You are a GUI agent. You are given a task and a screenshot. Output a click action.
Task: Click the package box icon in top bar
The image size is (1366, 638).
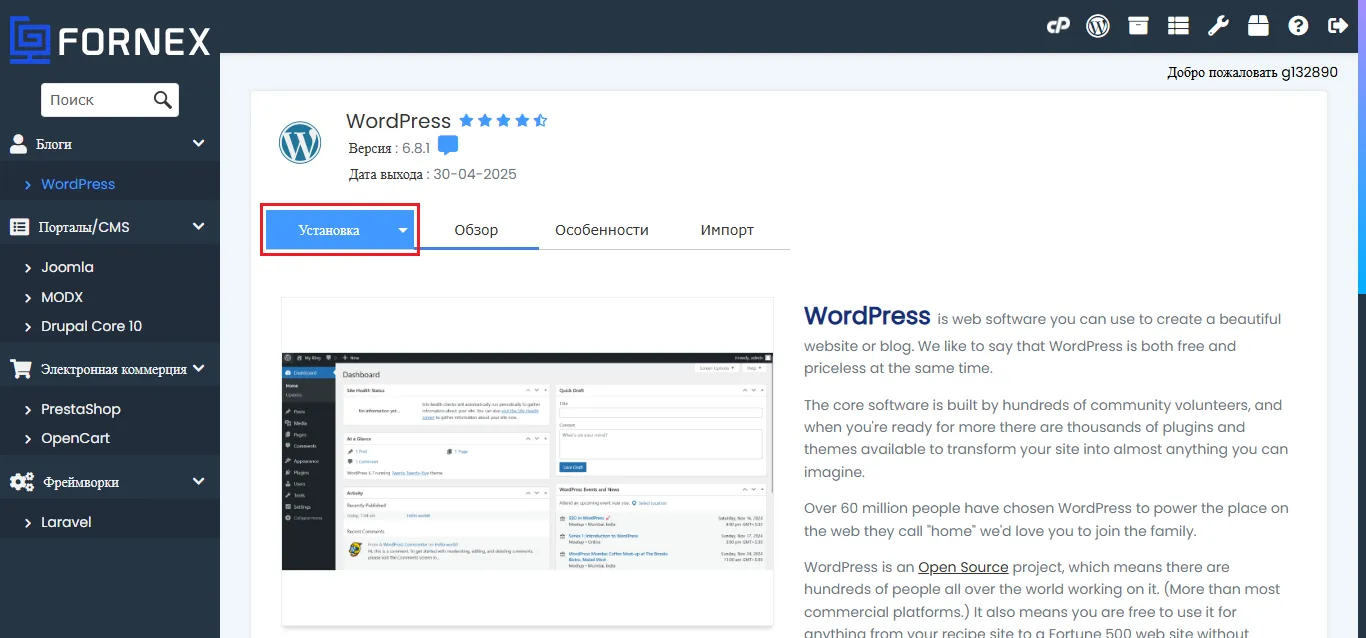[x=1258, y=26]
